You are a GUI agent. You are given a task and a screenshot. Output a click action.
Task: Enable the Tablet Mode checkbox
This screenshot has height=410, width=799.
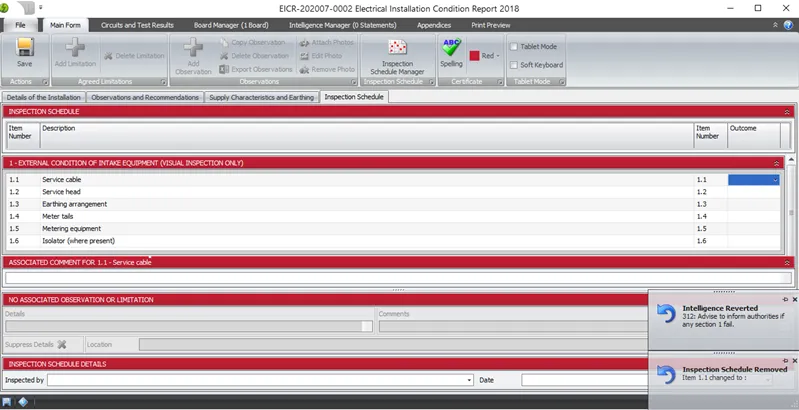point(514,46)
